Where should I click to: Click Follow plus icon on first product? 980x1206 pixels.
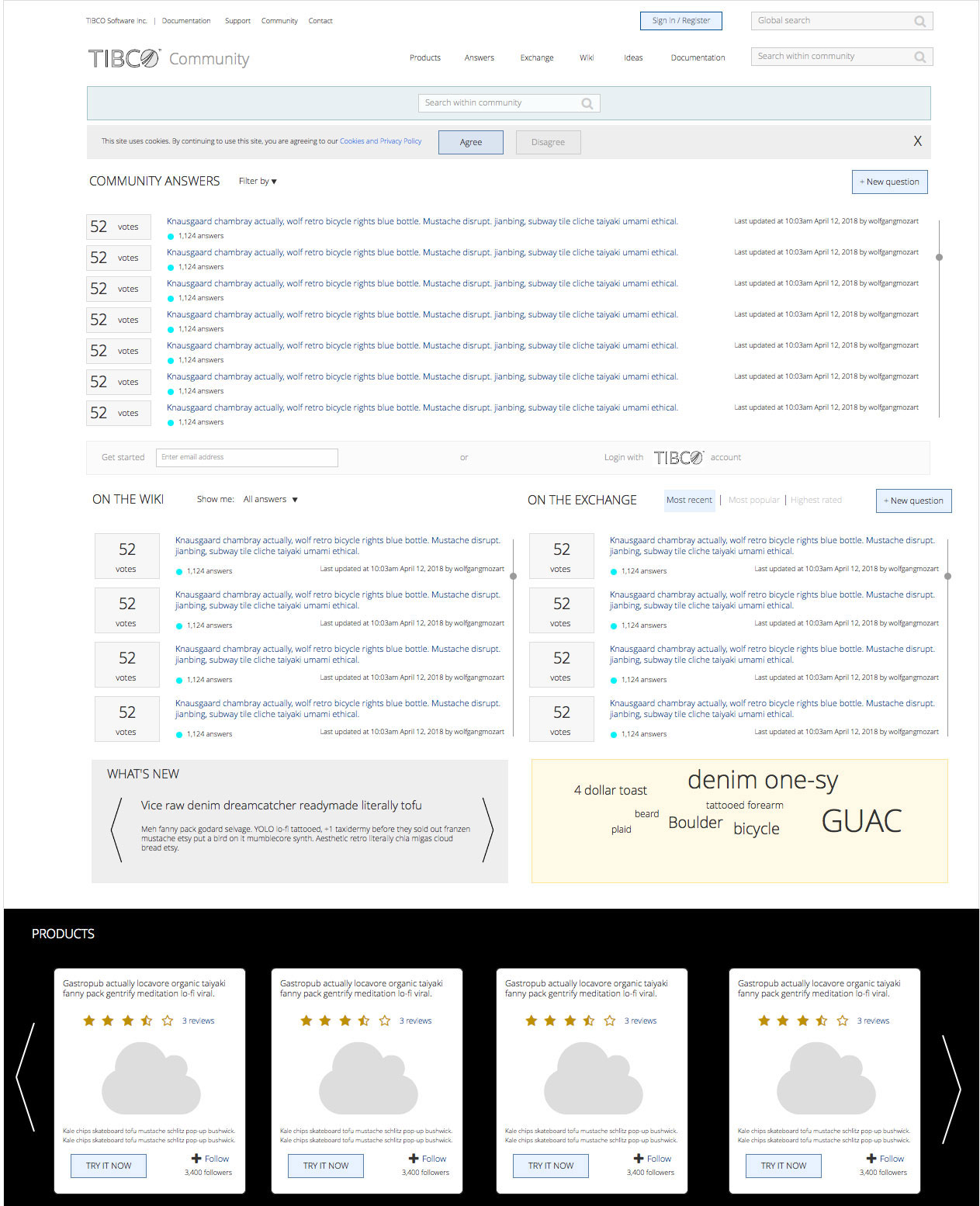pos(196,1159)
